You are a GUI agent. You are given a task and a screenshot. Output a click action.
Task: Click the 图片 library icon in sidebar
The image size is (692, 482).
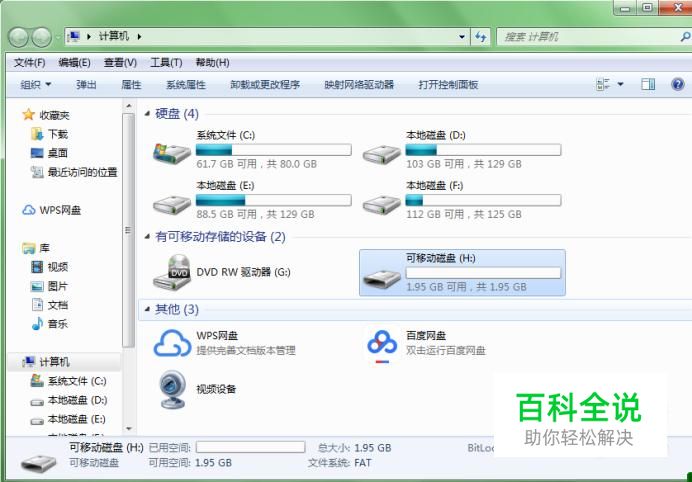tap(37, 286)
